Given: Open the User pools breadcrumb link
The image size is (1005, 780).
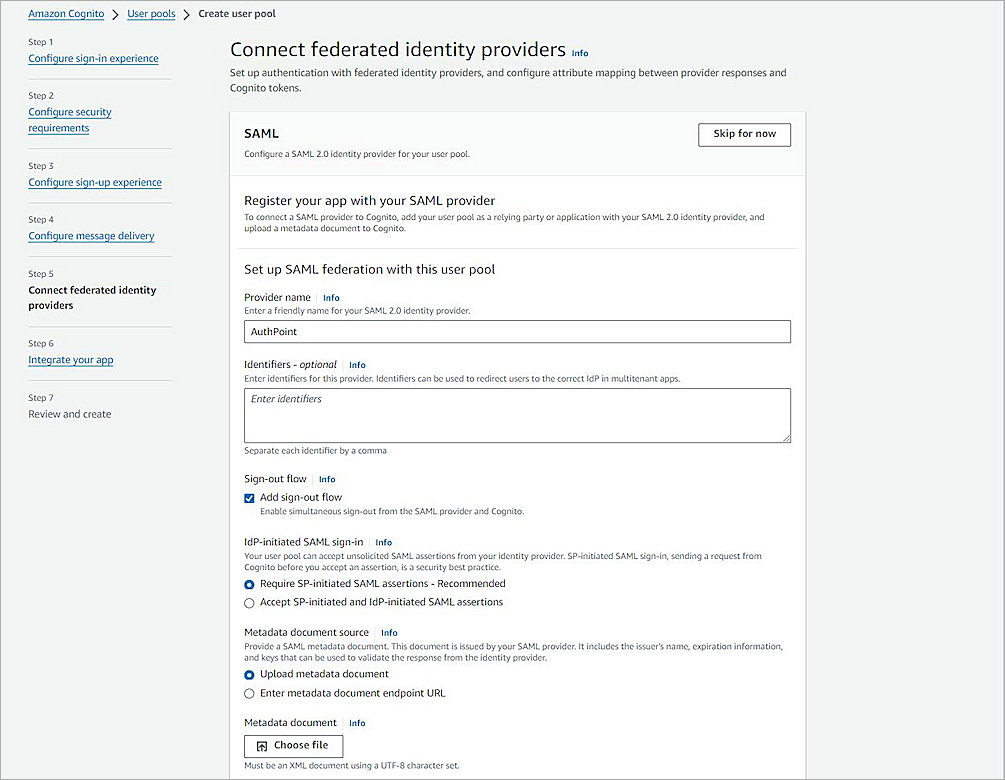Looking at the screenshot, I should click(151, 13).
